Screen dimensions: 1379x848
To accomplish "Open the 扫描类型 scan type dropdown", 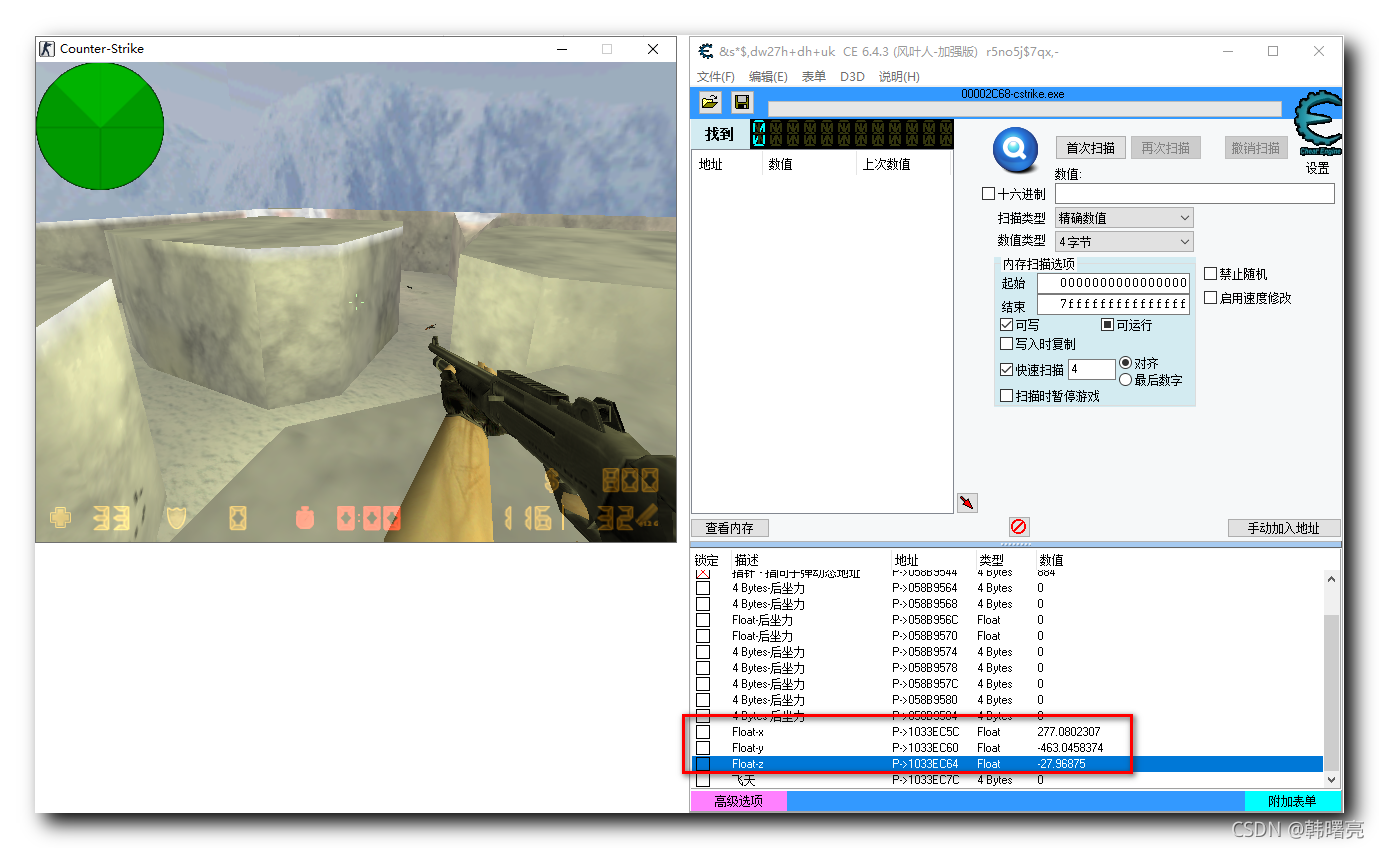I will click(1124, 218).
